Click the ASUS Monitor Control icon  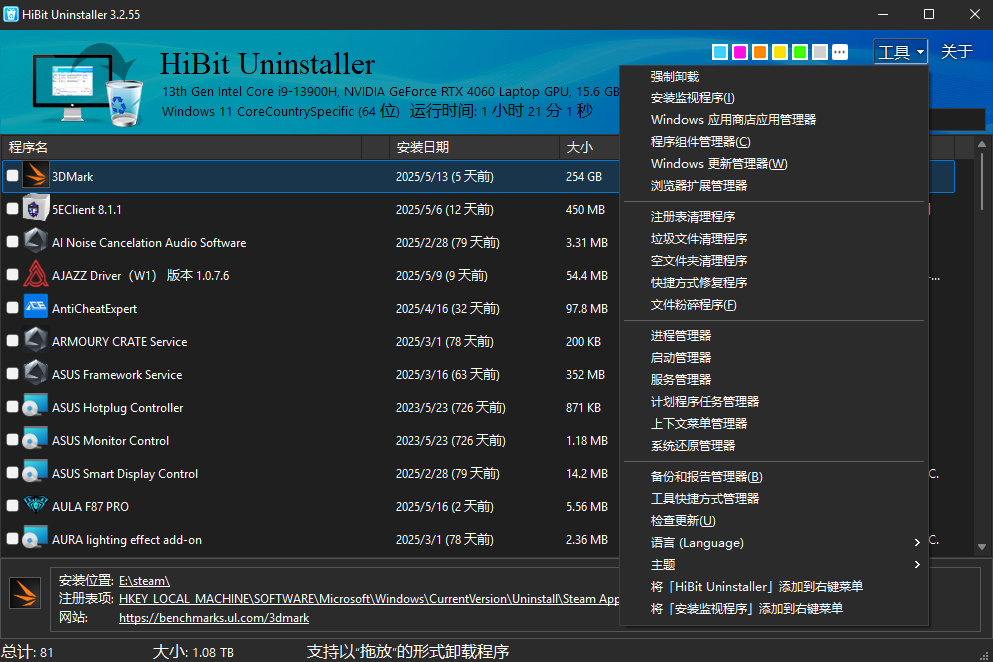[x=36, y=440]
